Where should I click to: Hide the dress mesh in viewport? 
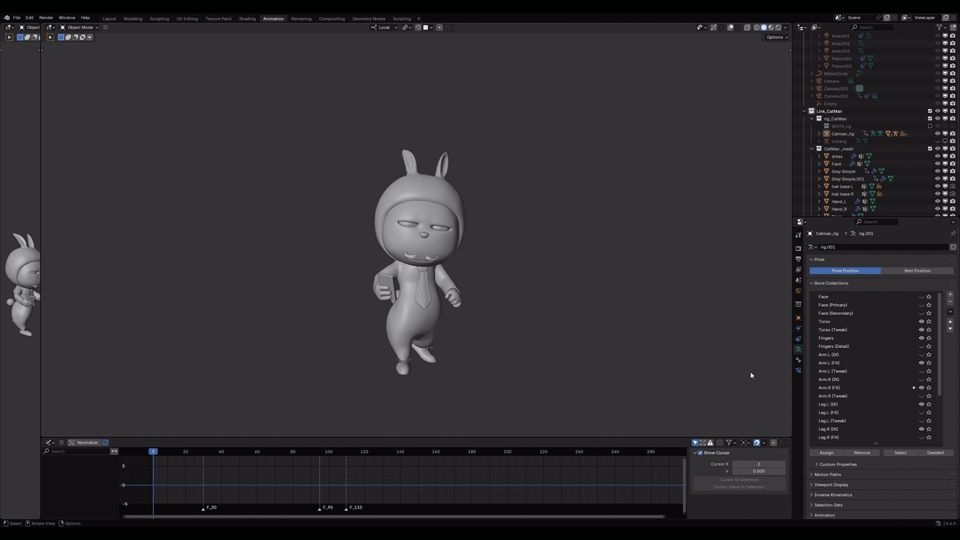click(x=937, y=156)
